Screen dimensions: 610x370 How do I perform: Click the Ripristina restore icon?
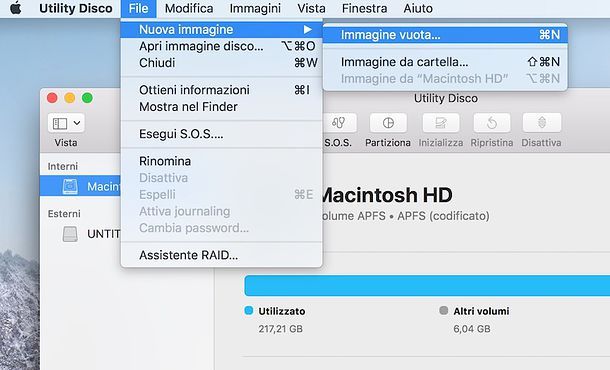click(x=492, y=123)
